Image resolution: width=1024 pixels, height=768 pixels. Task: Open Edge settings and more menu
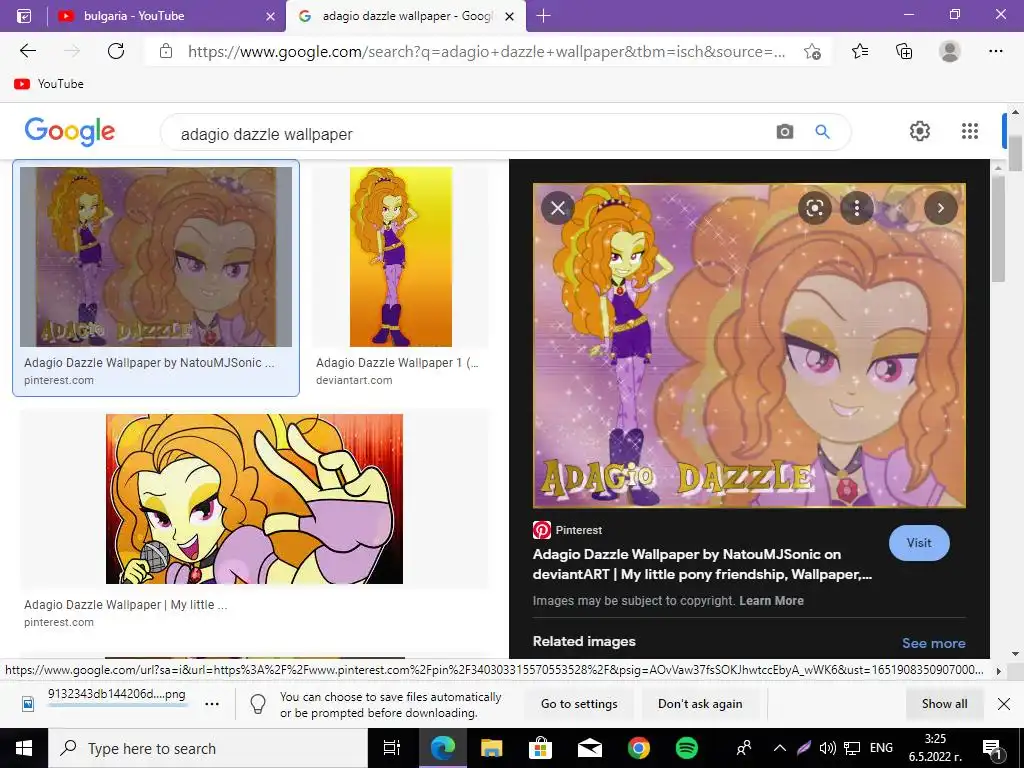click(995, 51)
